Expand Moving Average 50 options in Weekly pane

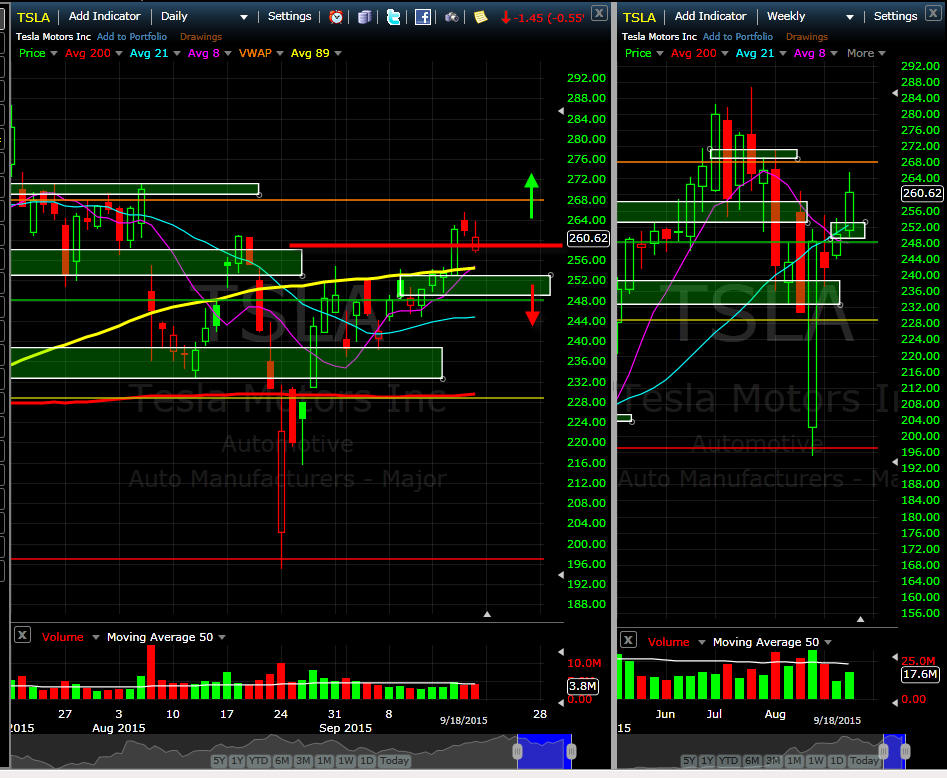[x=828, y=642]
